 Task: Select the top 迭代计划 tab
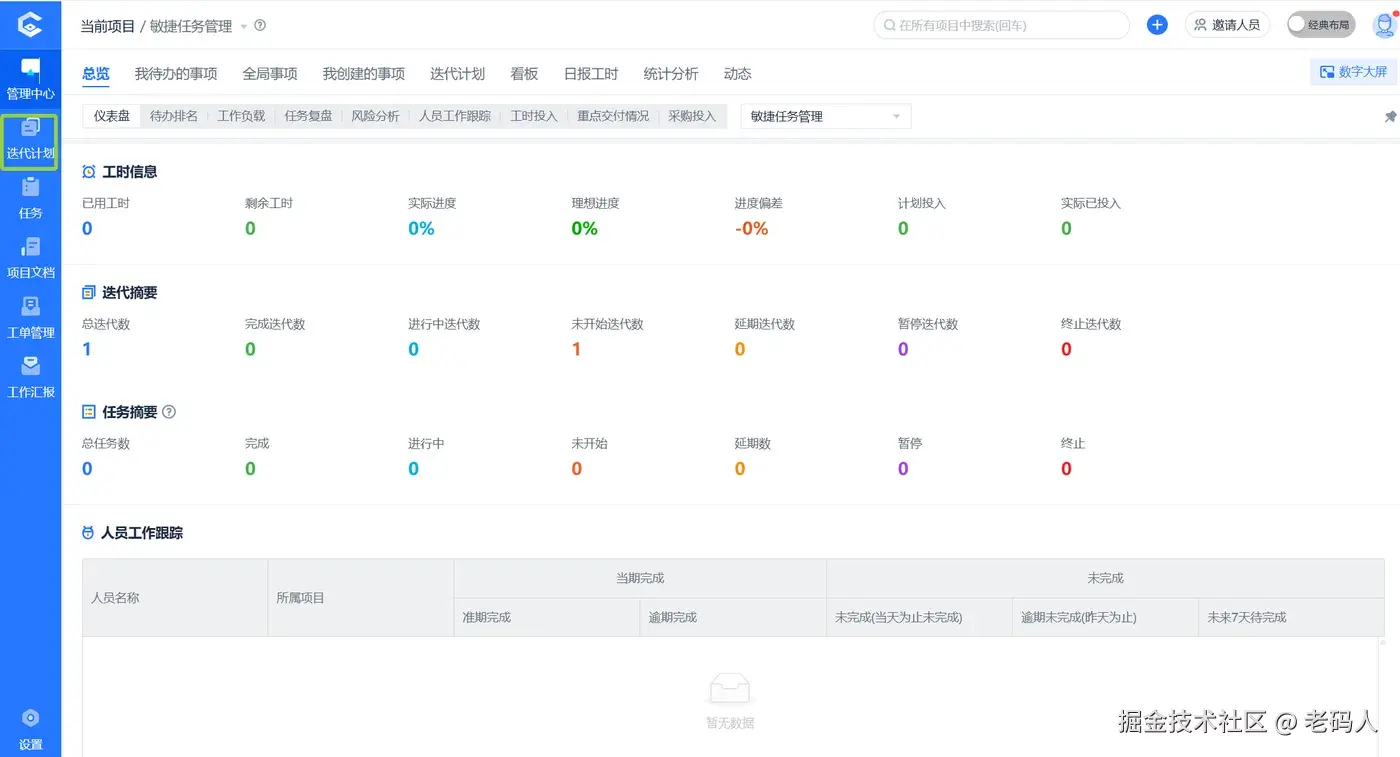(458, 74)
